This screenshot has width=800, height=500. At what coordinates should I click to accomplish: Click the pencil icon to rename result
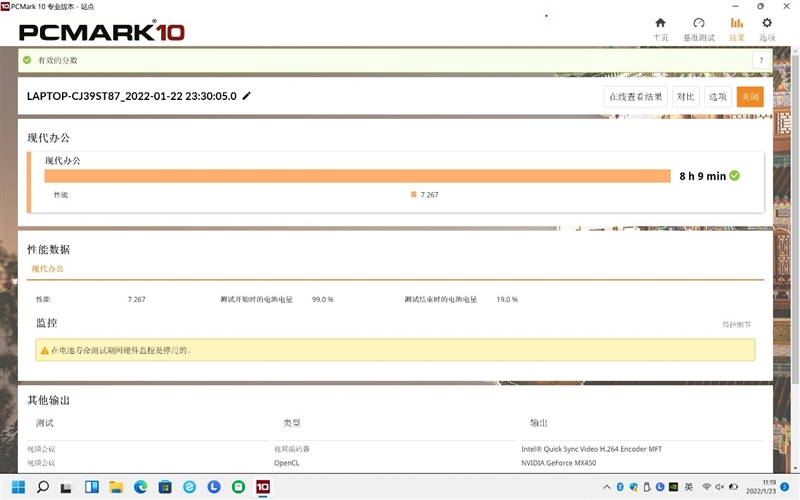246,96
